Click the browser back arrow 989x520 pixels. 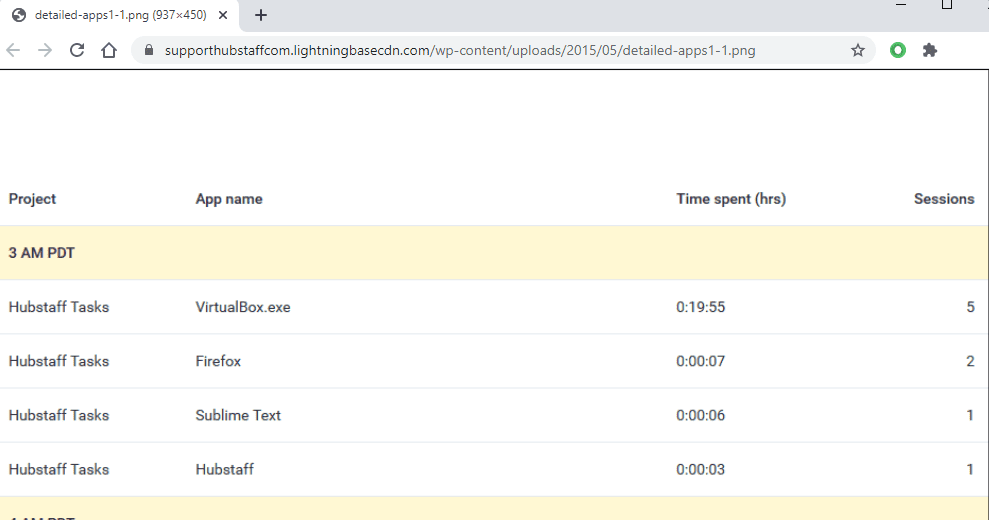[13, 50]
